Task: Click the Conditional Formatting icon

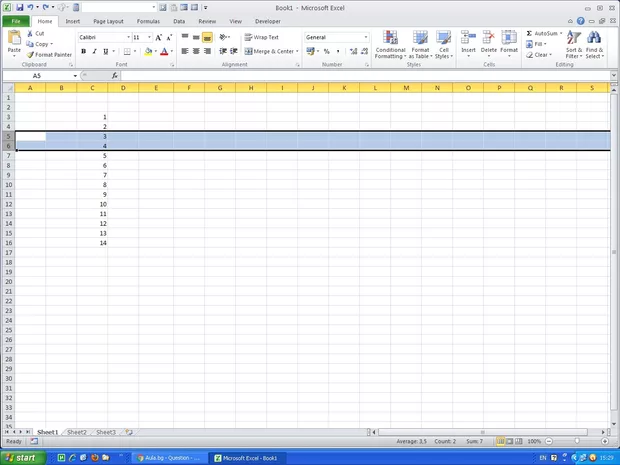Action: point(390,38)
